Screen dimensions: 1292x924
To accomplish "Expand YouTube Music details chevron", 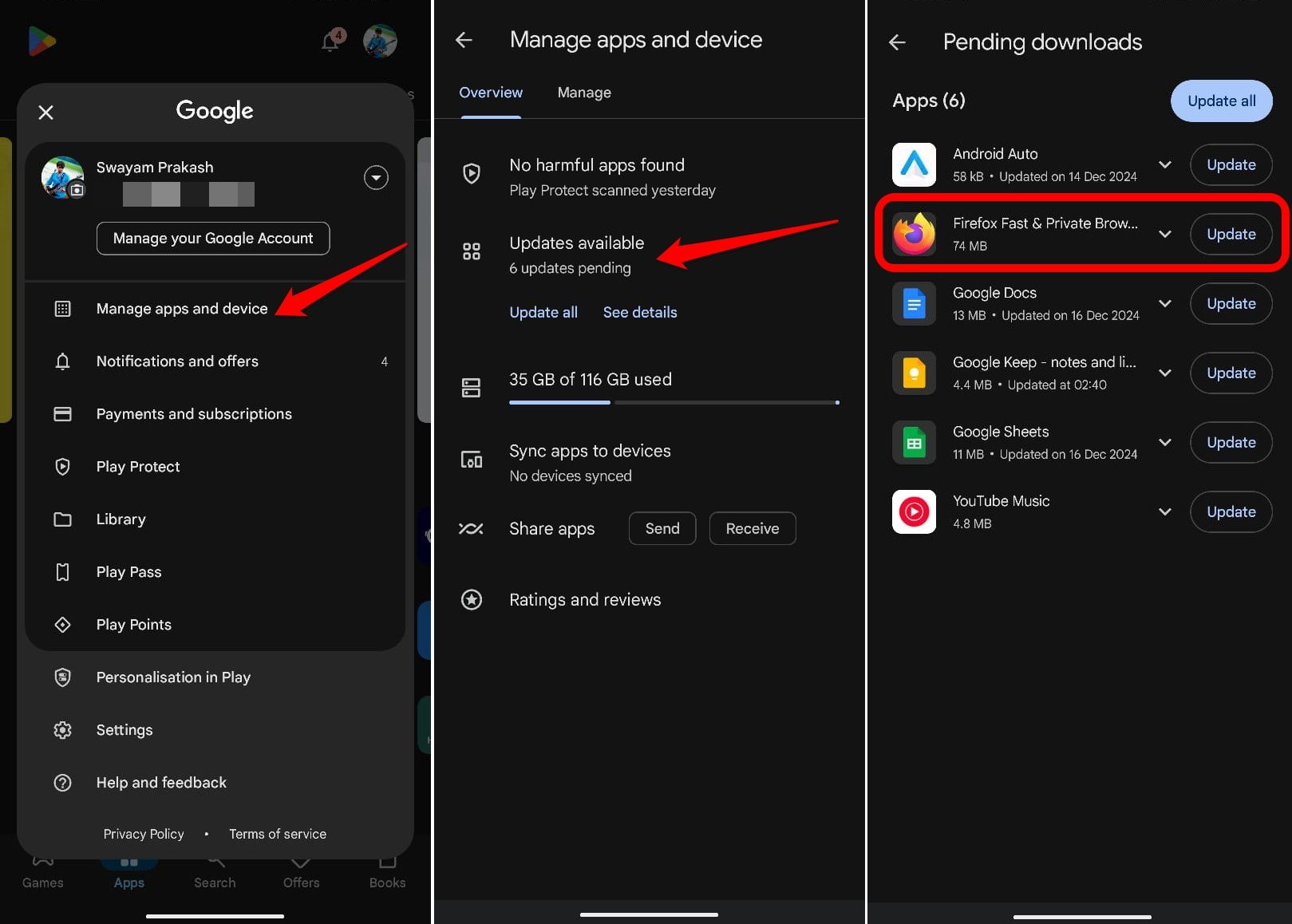I will 1165,512.
